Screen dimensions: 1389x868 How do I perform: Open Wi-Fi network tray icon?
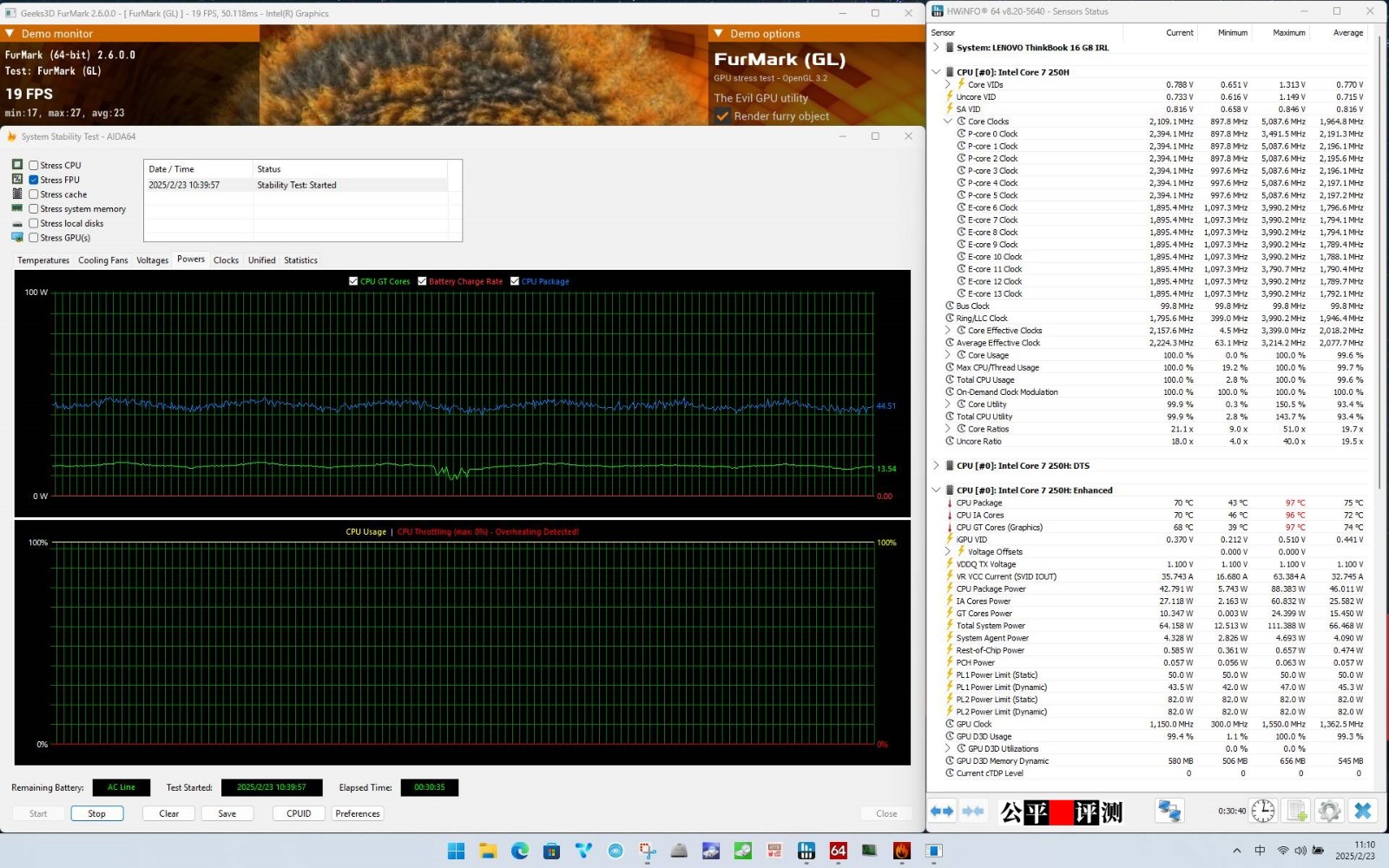(1283, 851)
